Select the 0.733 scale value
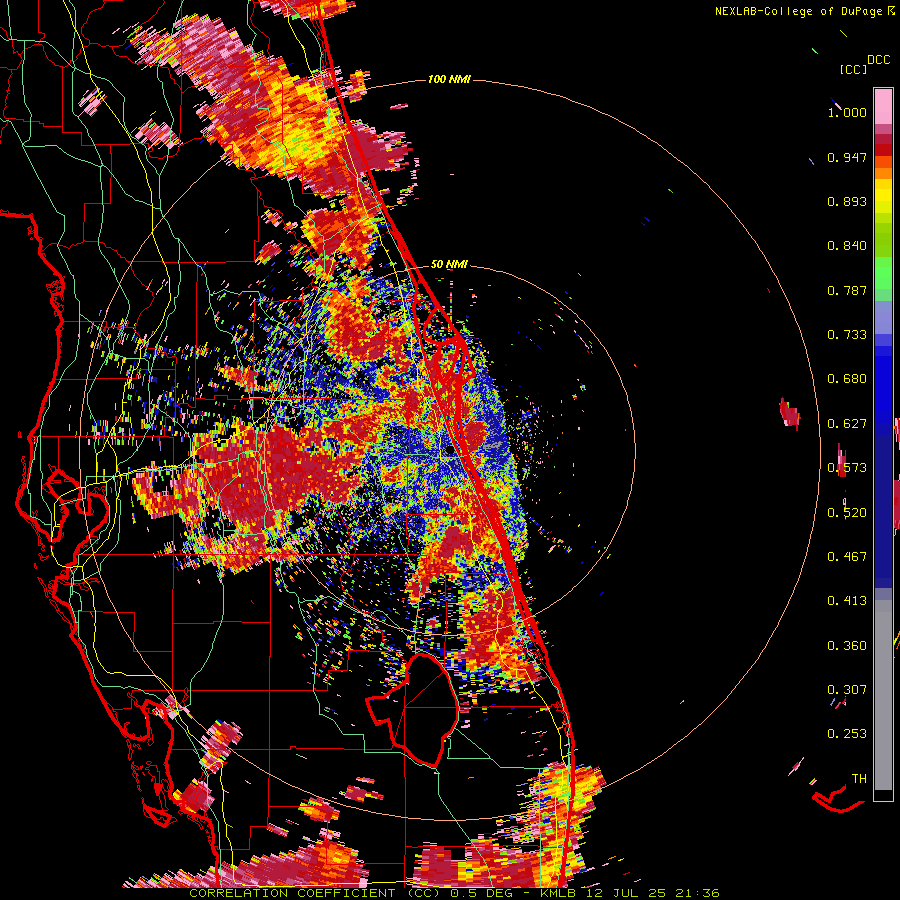Image resolution: width=900 pixels, height=900 pixels. point(847,335)
